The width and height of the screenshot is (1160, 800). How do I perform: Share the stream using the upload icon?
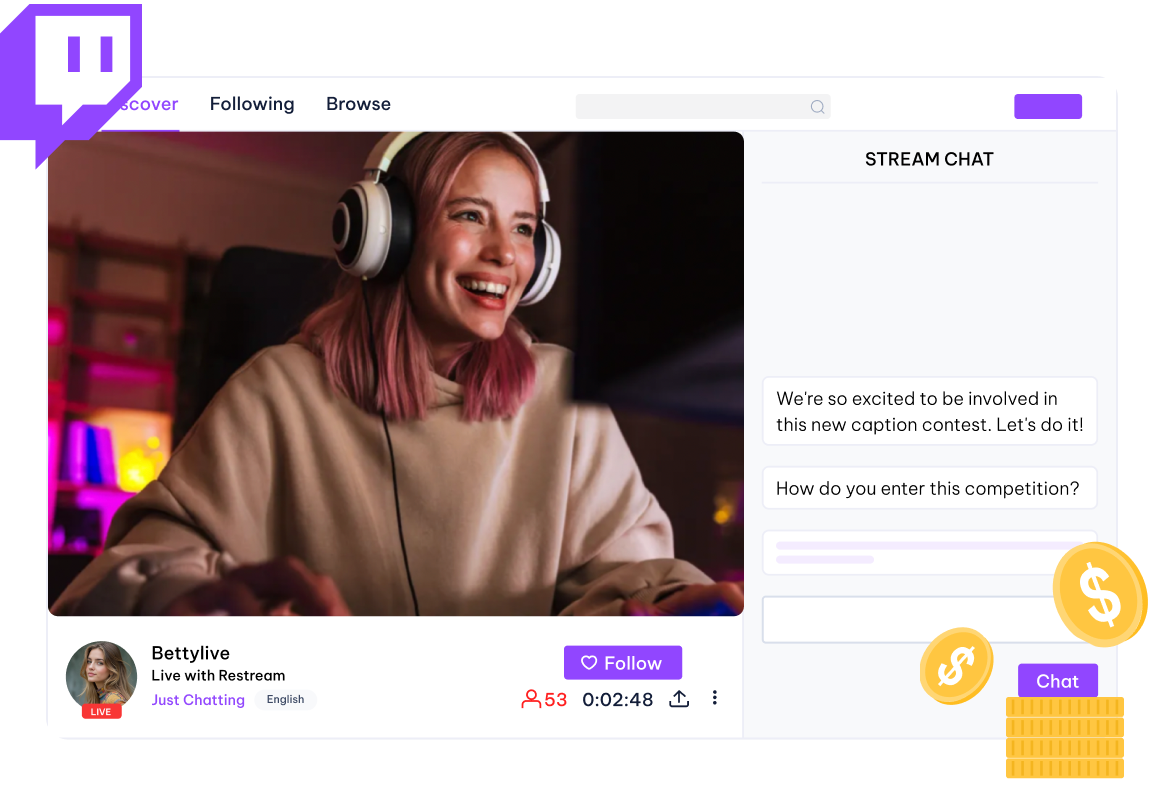(x=679, y=699)
